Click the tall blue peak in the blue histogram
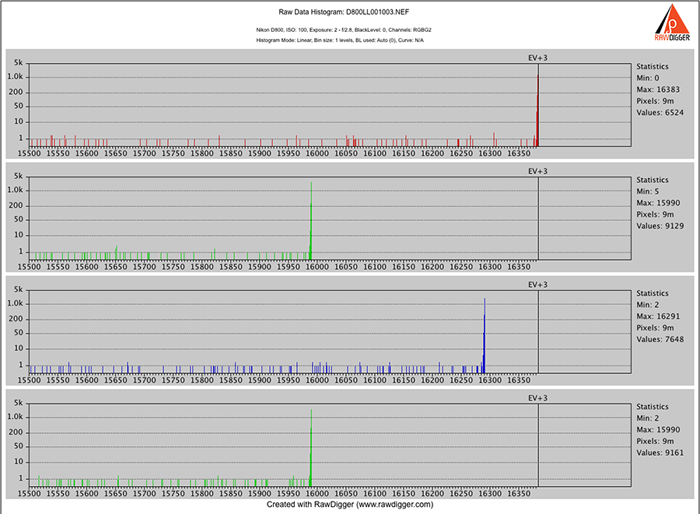700x514 pixels. coord(484,335)
